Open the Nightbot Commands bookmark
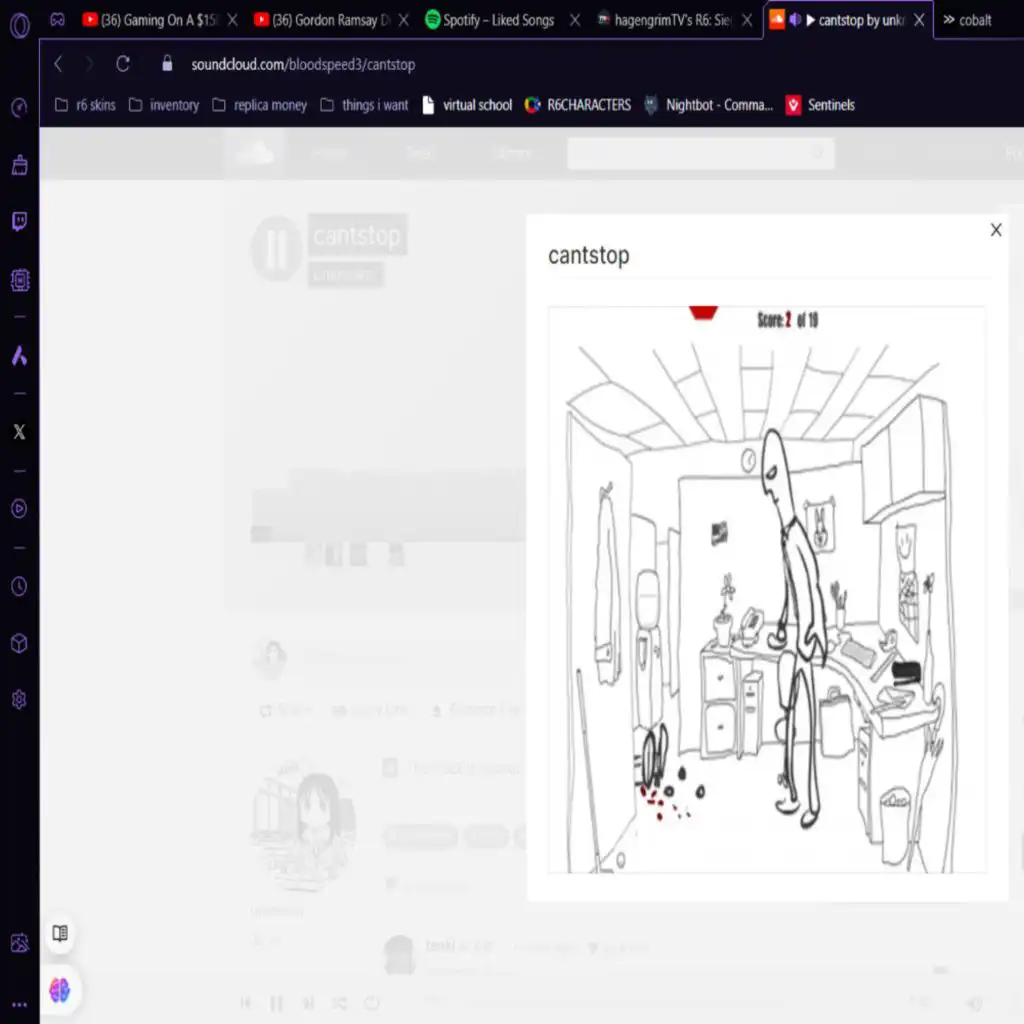The height and width of the screenshot is (1024, 1024). [709, 105]
